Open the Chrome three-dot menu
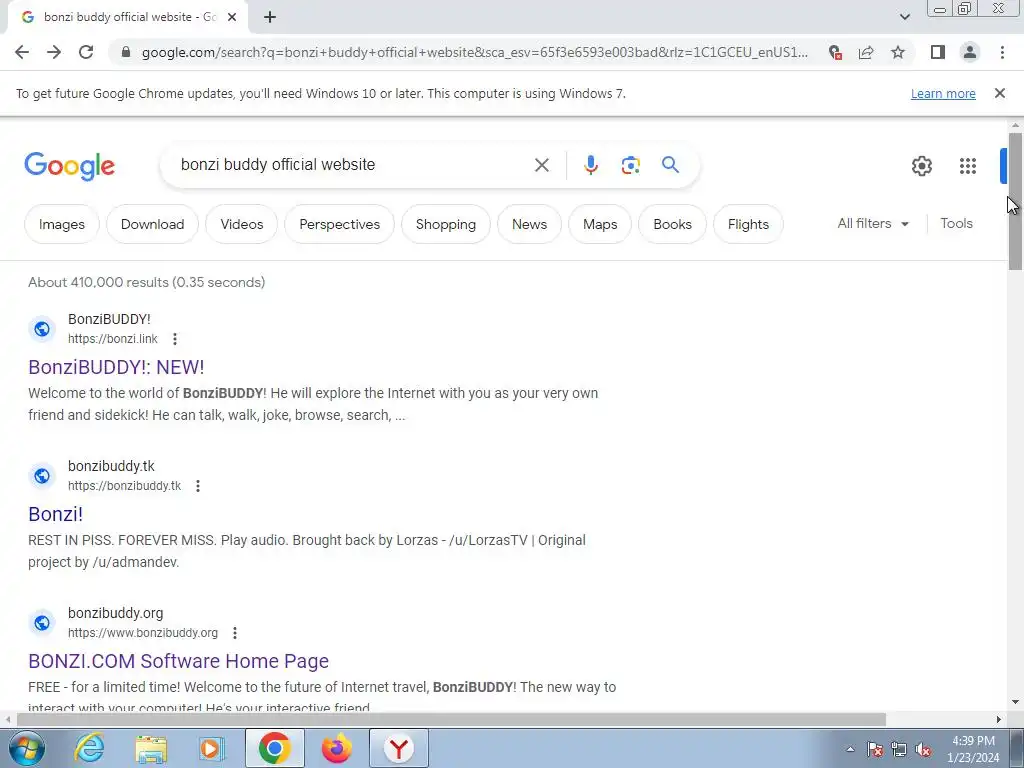Viewport: 1024px width, 768px height. [1002, 52]
